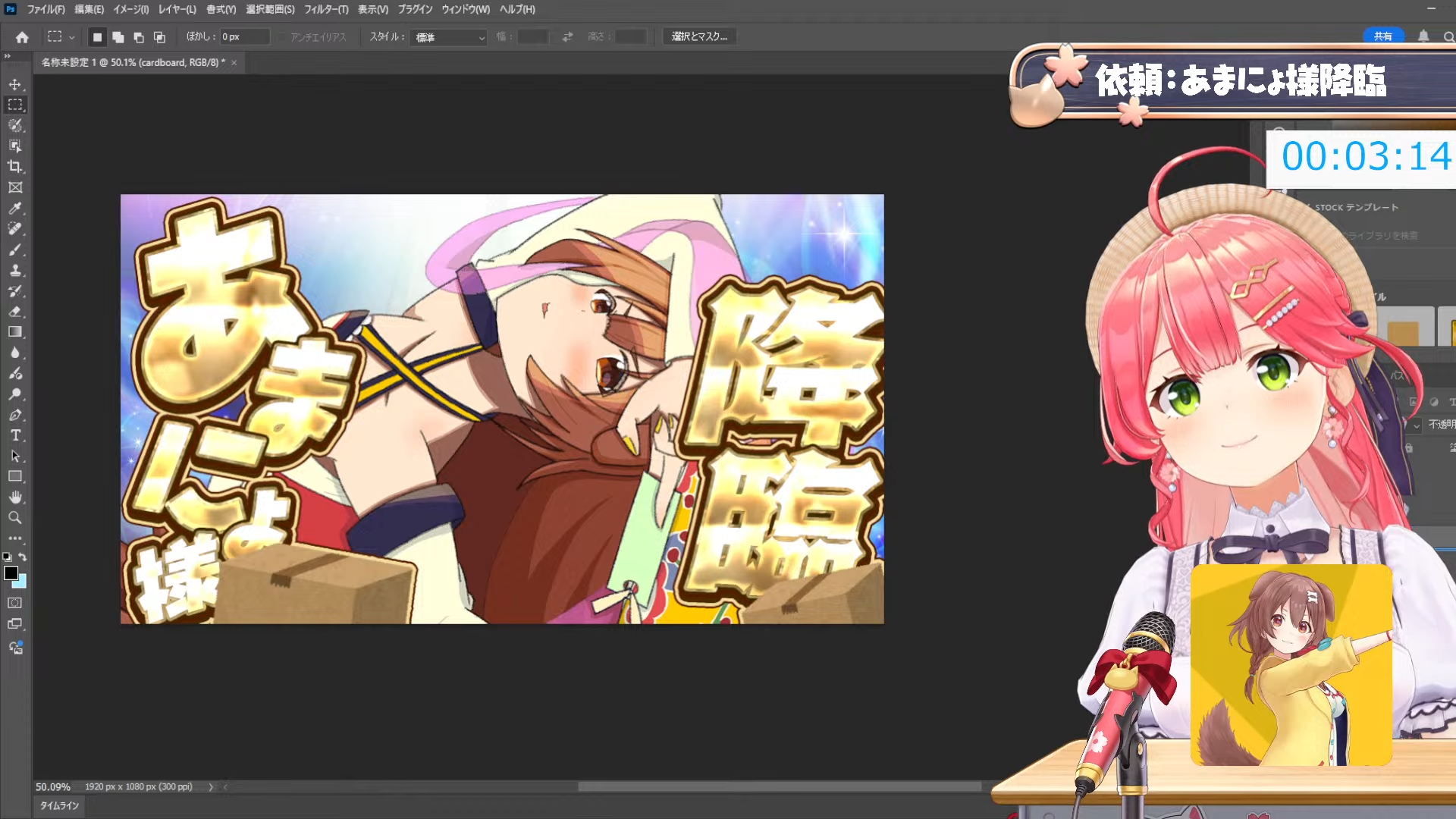Select the Eyedropper tool

click(15, 208)
